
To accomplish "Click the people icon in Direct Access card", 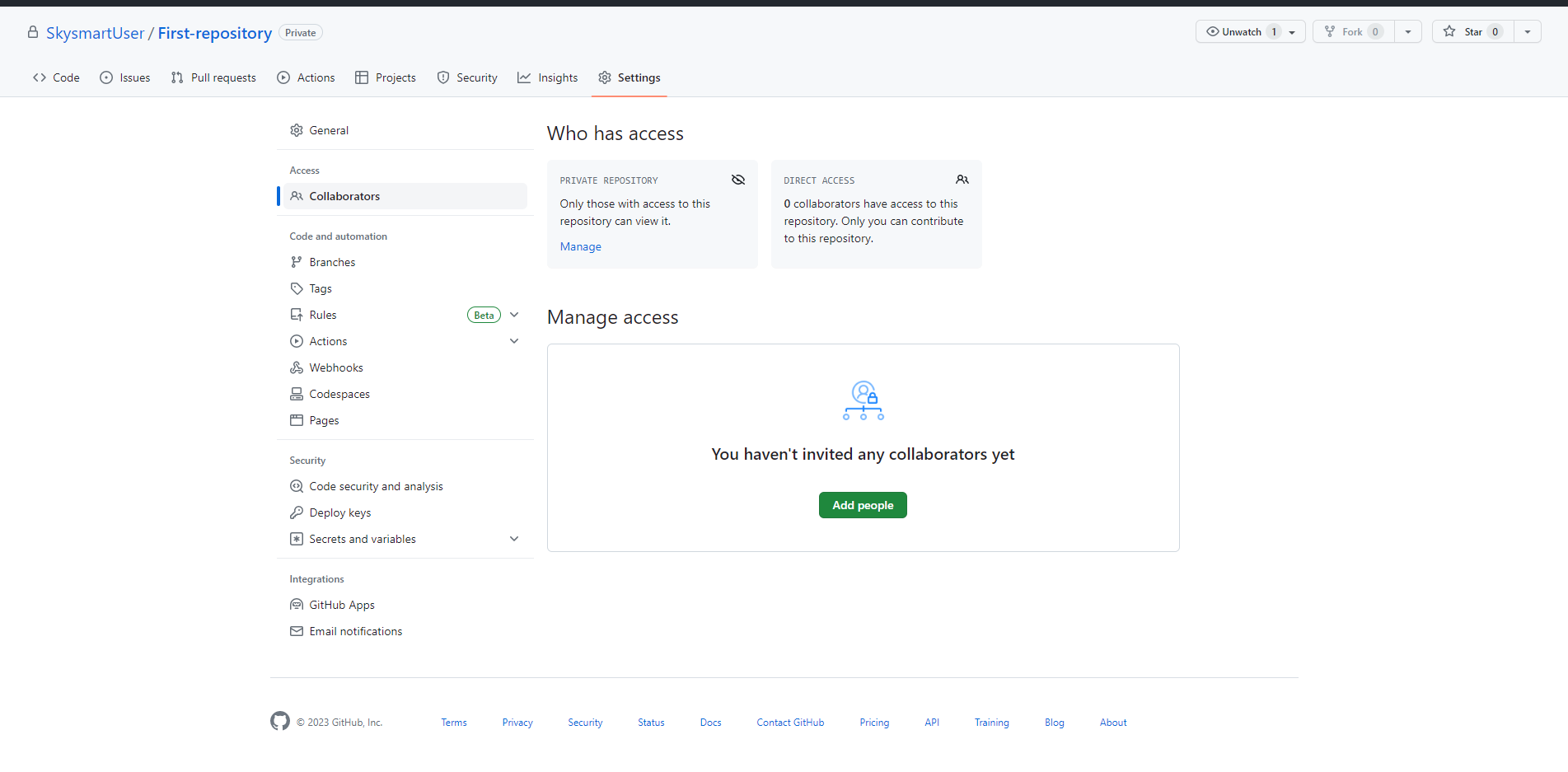I will point(962,180).
